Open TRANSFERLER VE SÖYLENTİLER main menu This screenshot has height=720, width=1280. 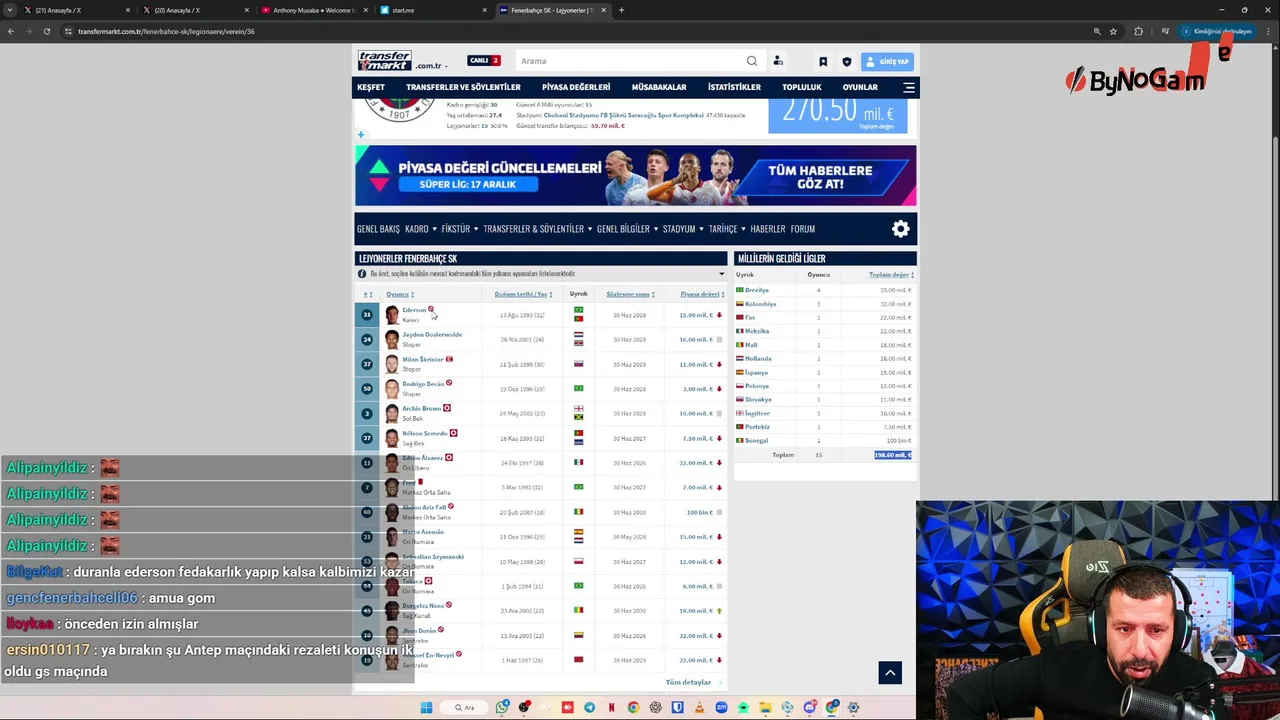(463, 87)
